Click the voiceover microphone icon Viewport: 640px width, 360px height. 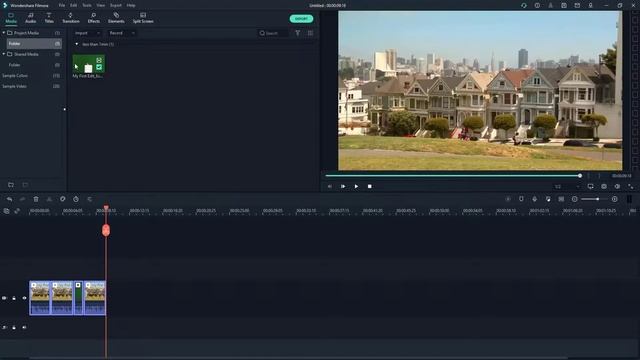pyautogui.click(x=535, y=199)
